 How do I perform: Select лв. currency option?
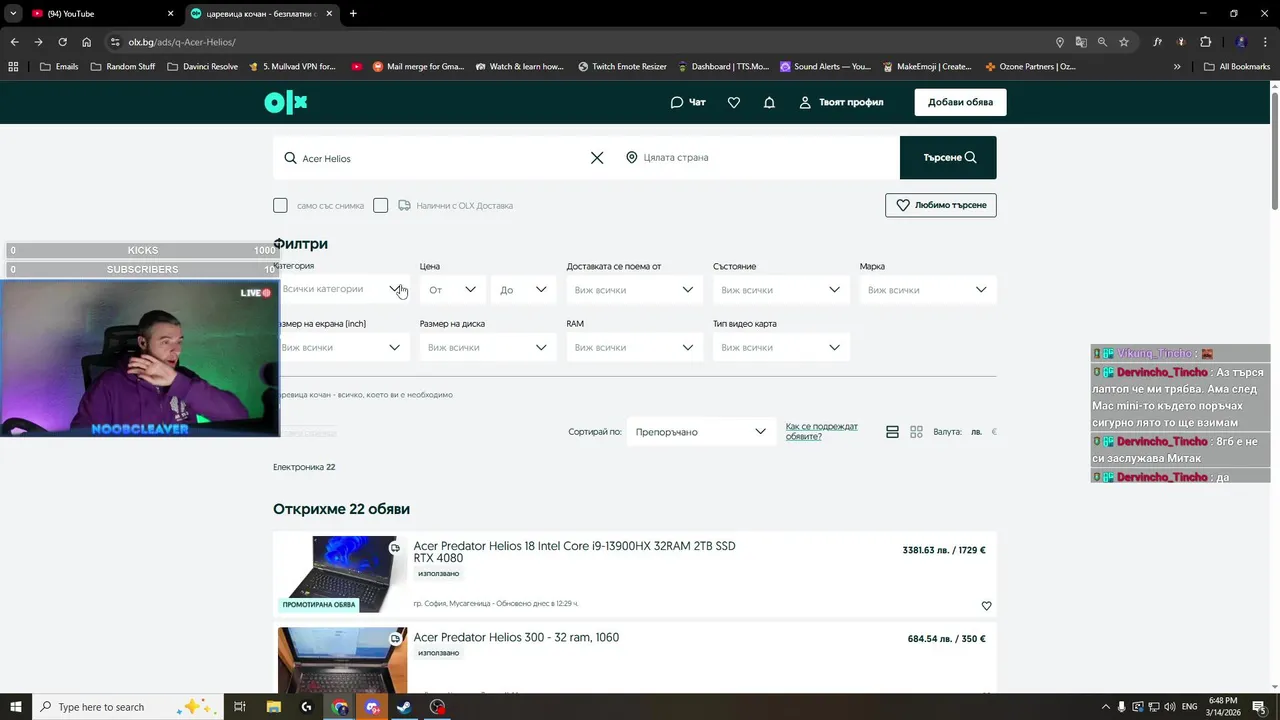tap(976, 432)
